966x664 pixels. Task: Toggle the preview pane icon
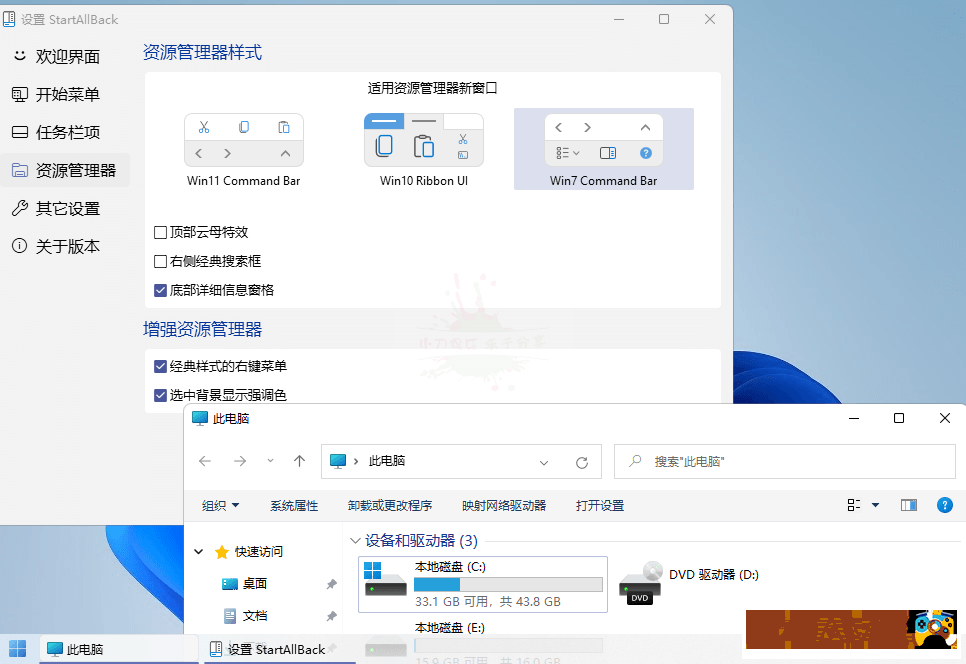tap(909, 505)
